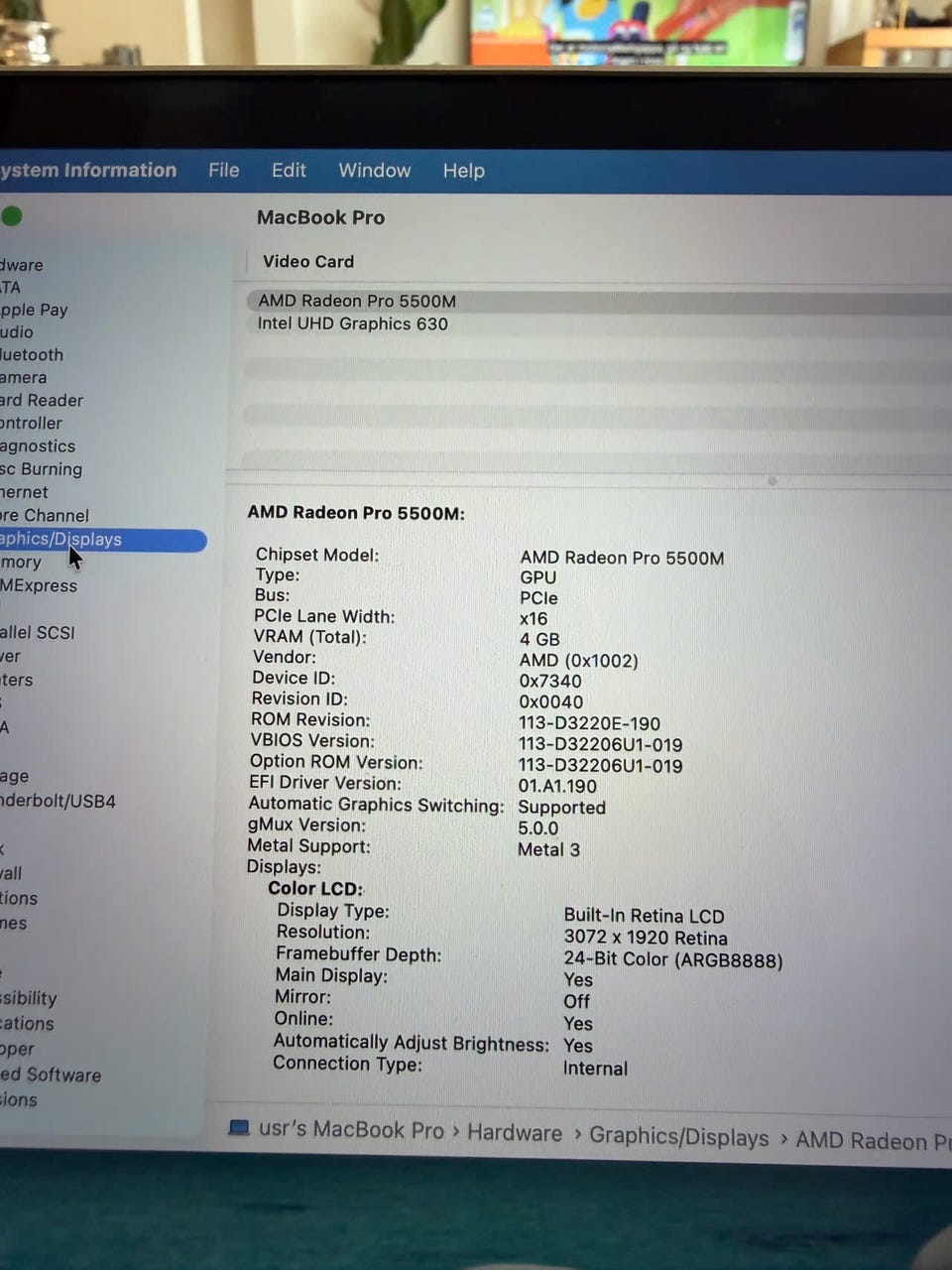Screen dimensions: 952x1270
Task: Select Camera in sidebar
Action: click(24, 378)
